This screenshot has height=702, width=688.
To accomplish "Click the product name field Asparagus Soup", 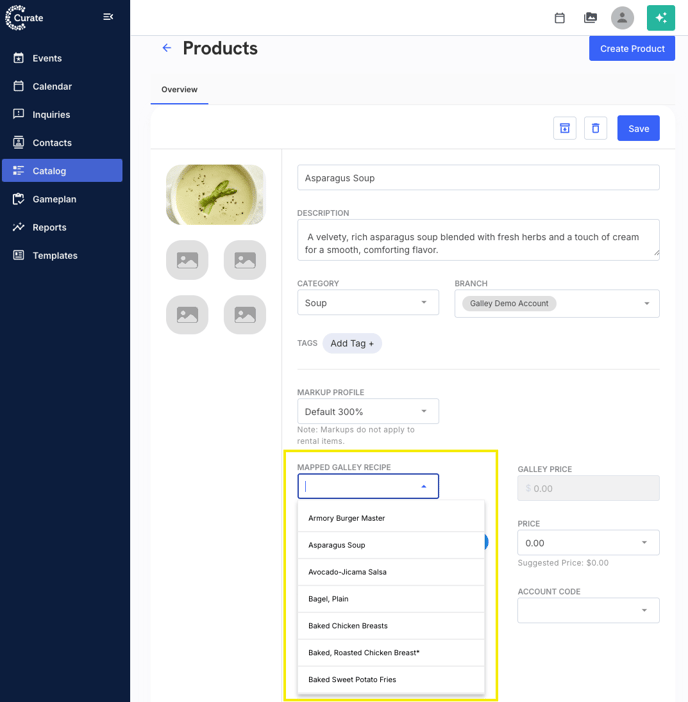I will pyautogui.click(x=478, y=178).
